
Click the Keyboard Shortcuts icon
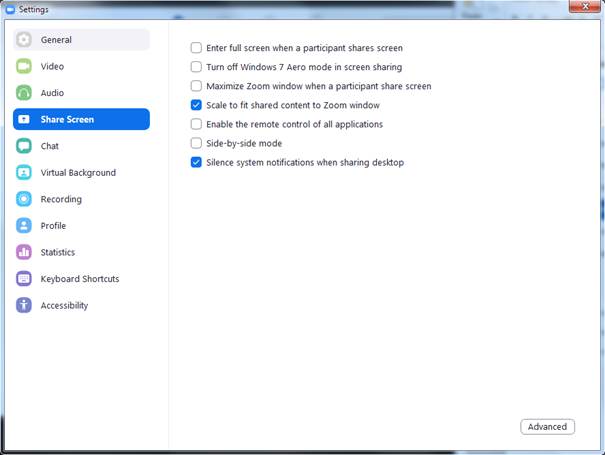point(24,279)
